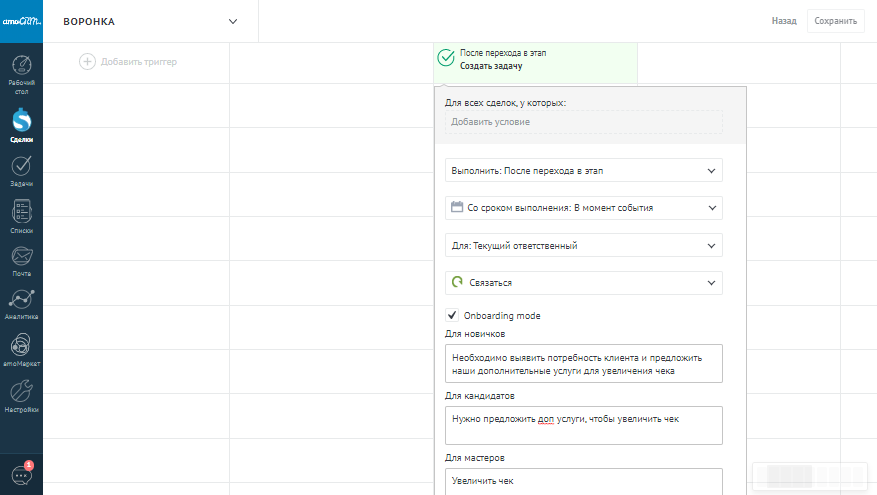Screen dimensions: 877x495
Task: Open Со сроком выполнения dropdown
Action: [x=583, y=208]
